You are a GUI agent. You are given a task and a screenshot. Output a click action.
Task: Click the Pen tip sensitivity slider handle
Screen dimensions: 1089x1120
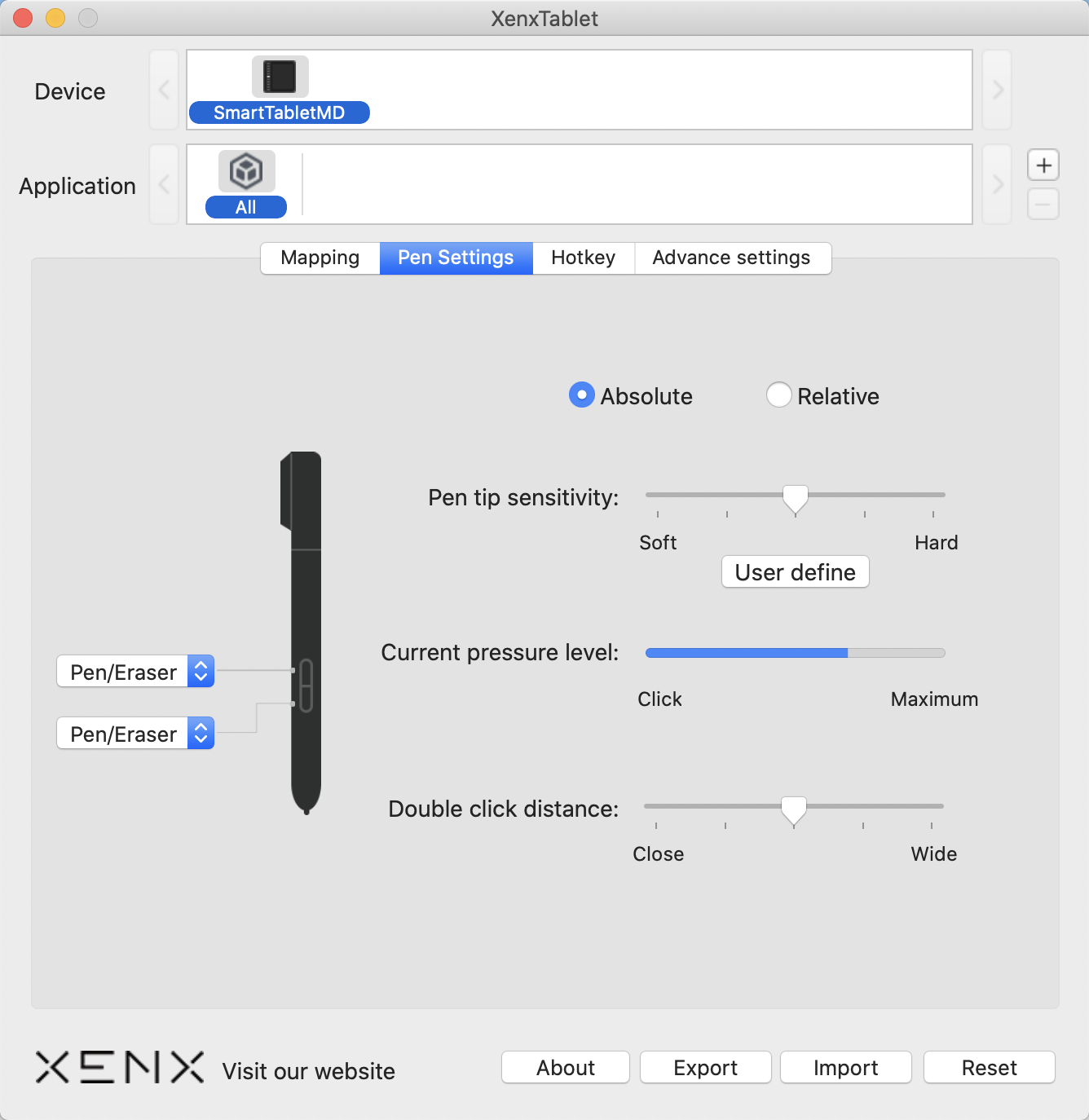[796, 497]
